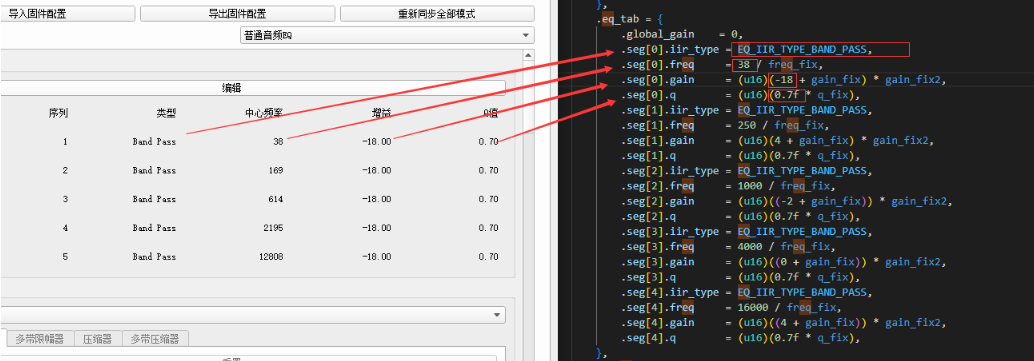The width and height of the screenshot is (1034, 361).
Task: Open the blank dropdown above the limiter tabs
Action: pos(253,315)
